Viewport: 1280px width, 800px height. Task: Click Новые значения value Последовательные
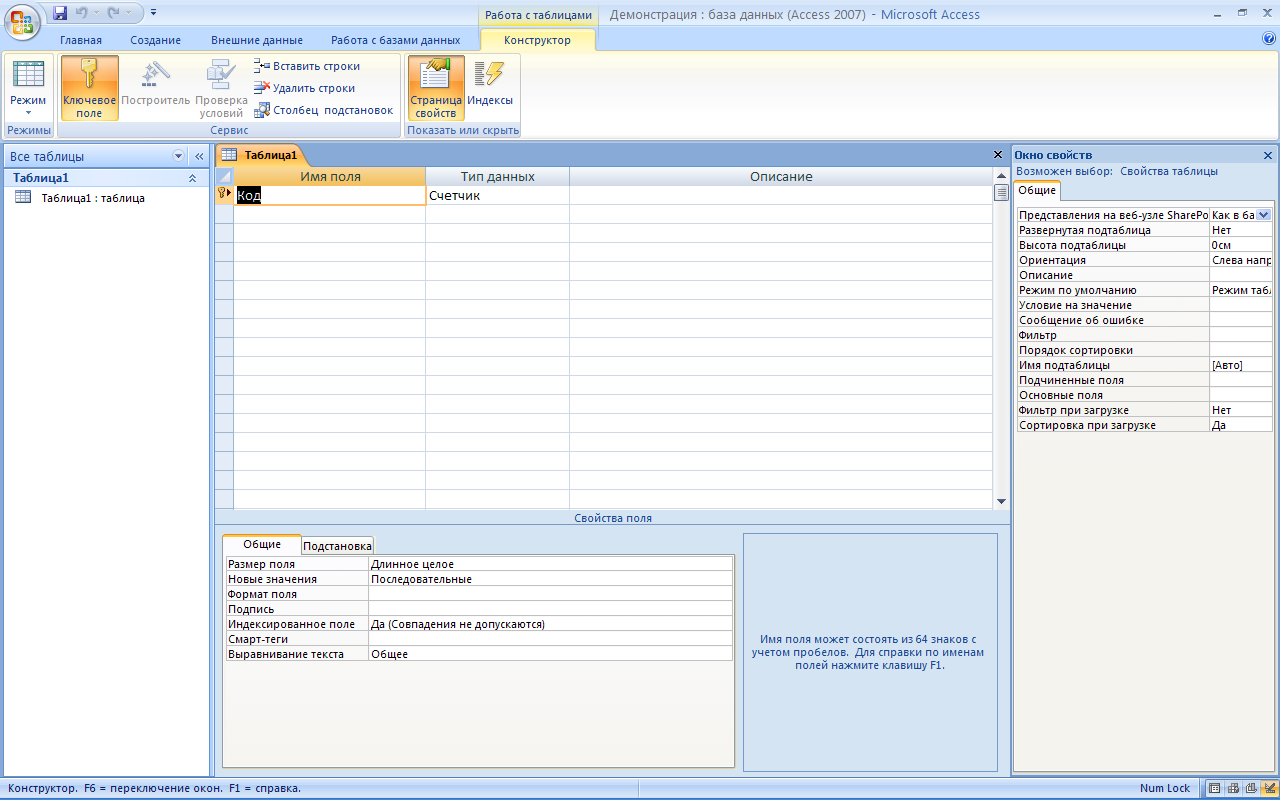click(550, 579)
